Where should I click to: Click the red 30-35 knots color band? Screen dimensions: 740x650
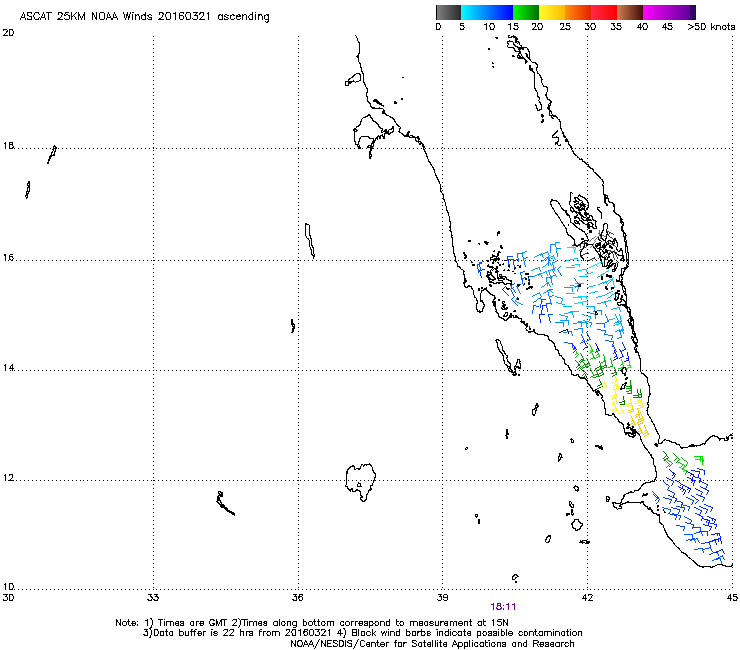pos(604,12)
